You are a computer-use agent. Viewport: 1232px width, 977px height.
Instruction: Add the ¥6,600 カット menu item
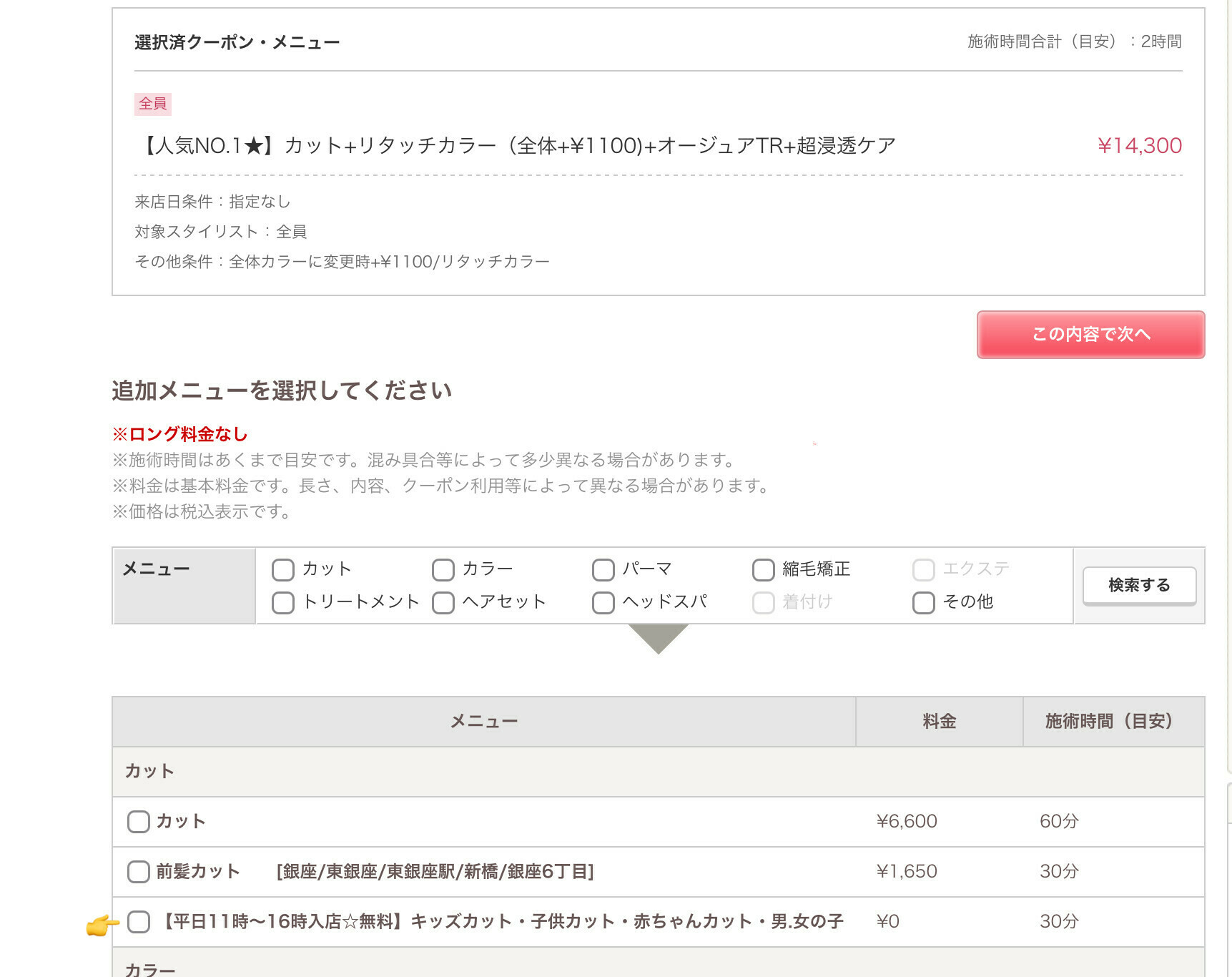tap(139, 821)
